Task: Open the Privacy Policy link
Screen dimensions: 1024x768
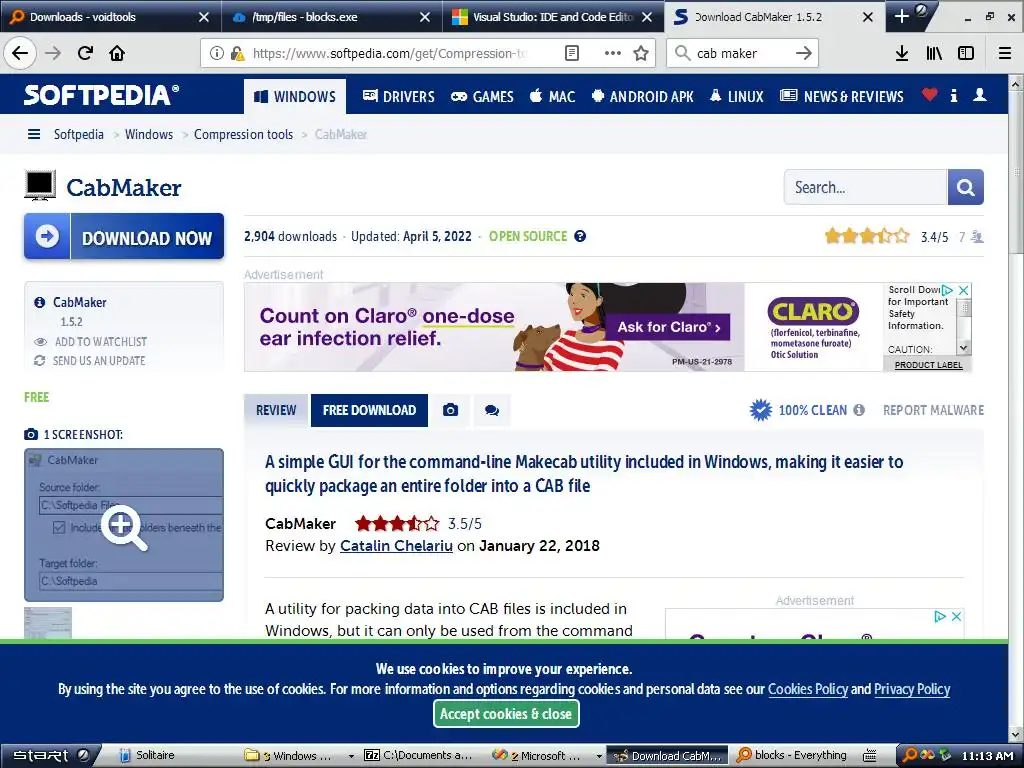Action: pyautogui.click(x=912, y=689)
